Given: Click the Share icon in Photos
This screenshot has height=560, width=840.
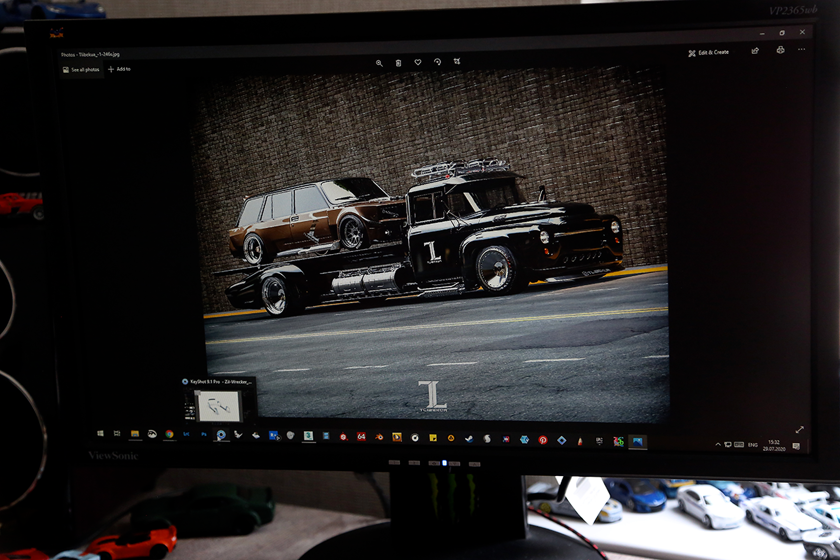Looking at the screenshot, I should coord(755,50).
